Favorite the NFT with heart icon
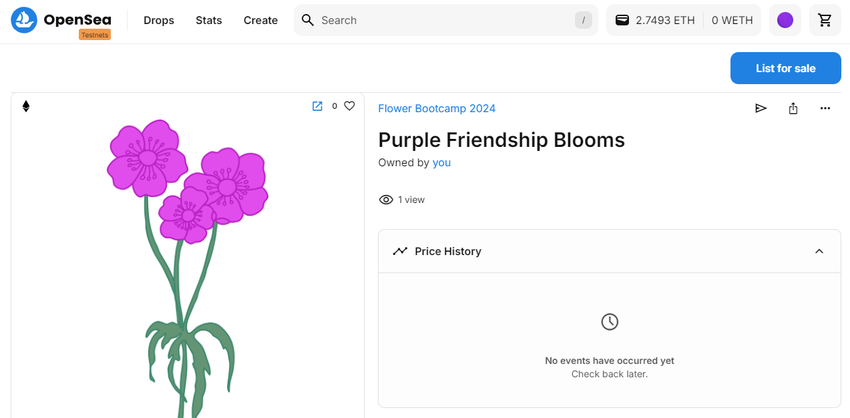This screenshot has width=850, height=418. point(349,106)
